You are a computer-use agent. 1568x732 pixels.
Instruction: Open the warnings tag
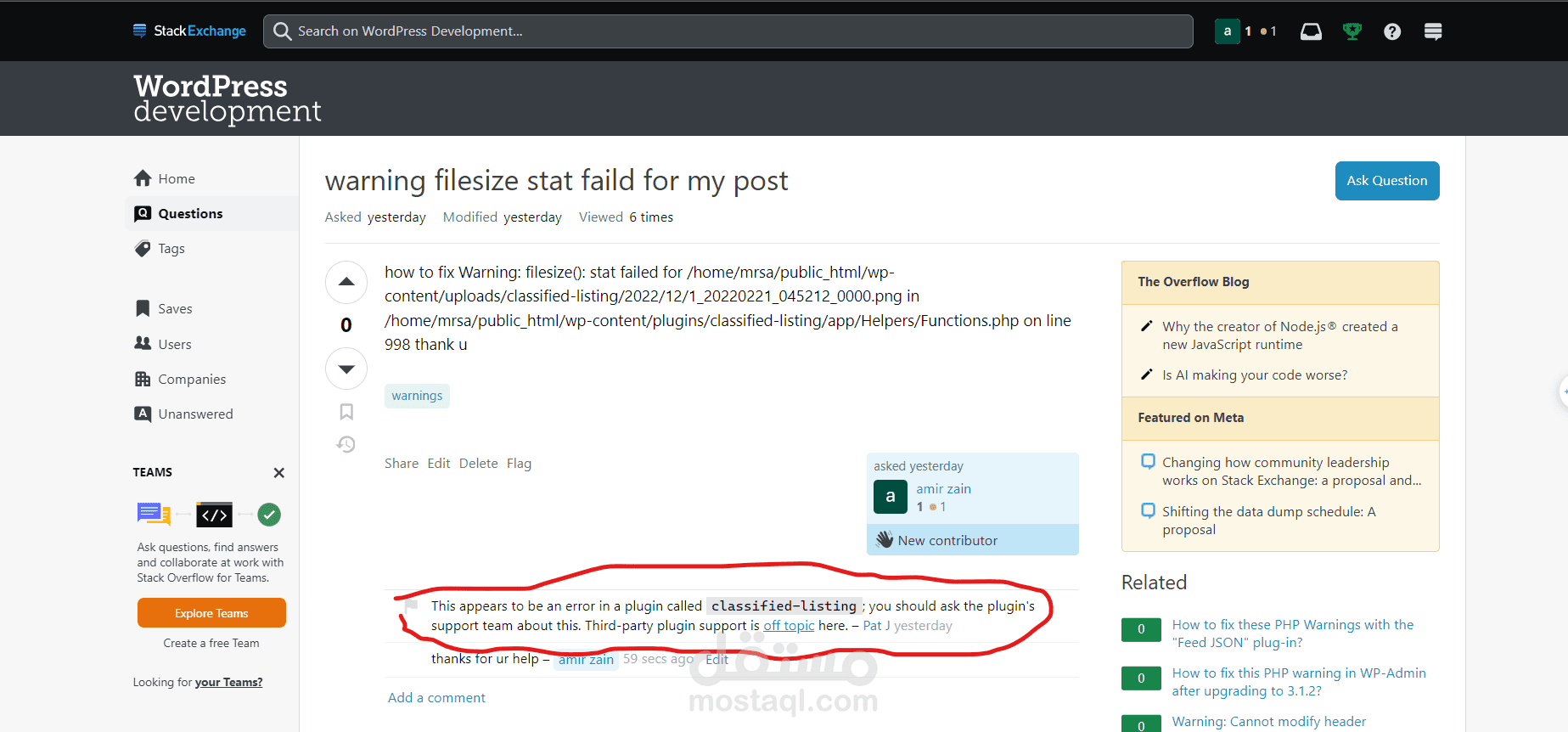tap(417, 396)
